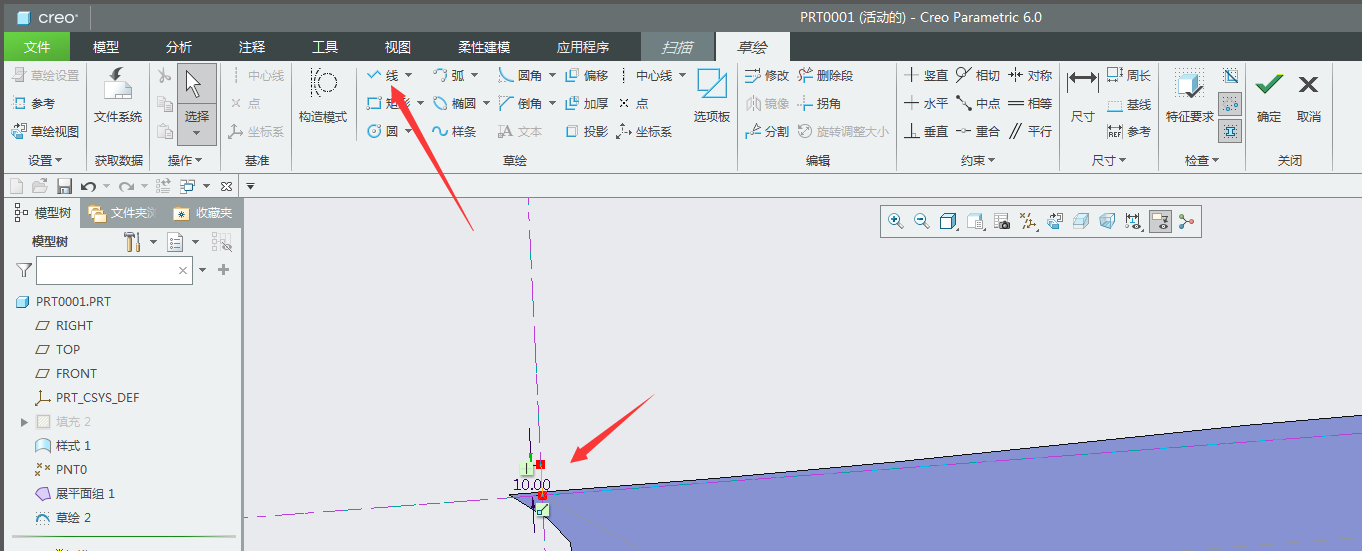Open Sketch View (草绘视图)
This screenshot has width=1362, height=551.
point(45,131)
